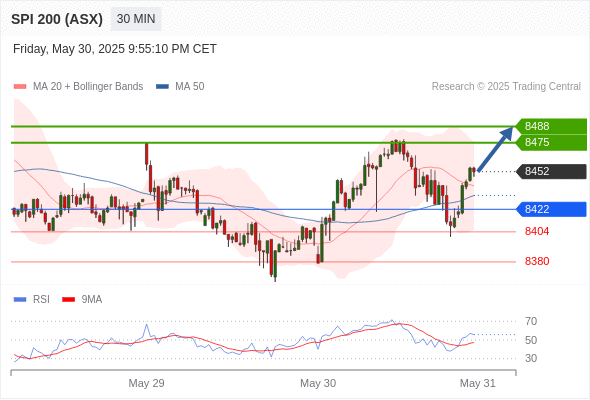Click the May 31 date axis label
The height and width of the screenshot is (400, 590).
point(477,383)
